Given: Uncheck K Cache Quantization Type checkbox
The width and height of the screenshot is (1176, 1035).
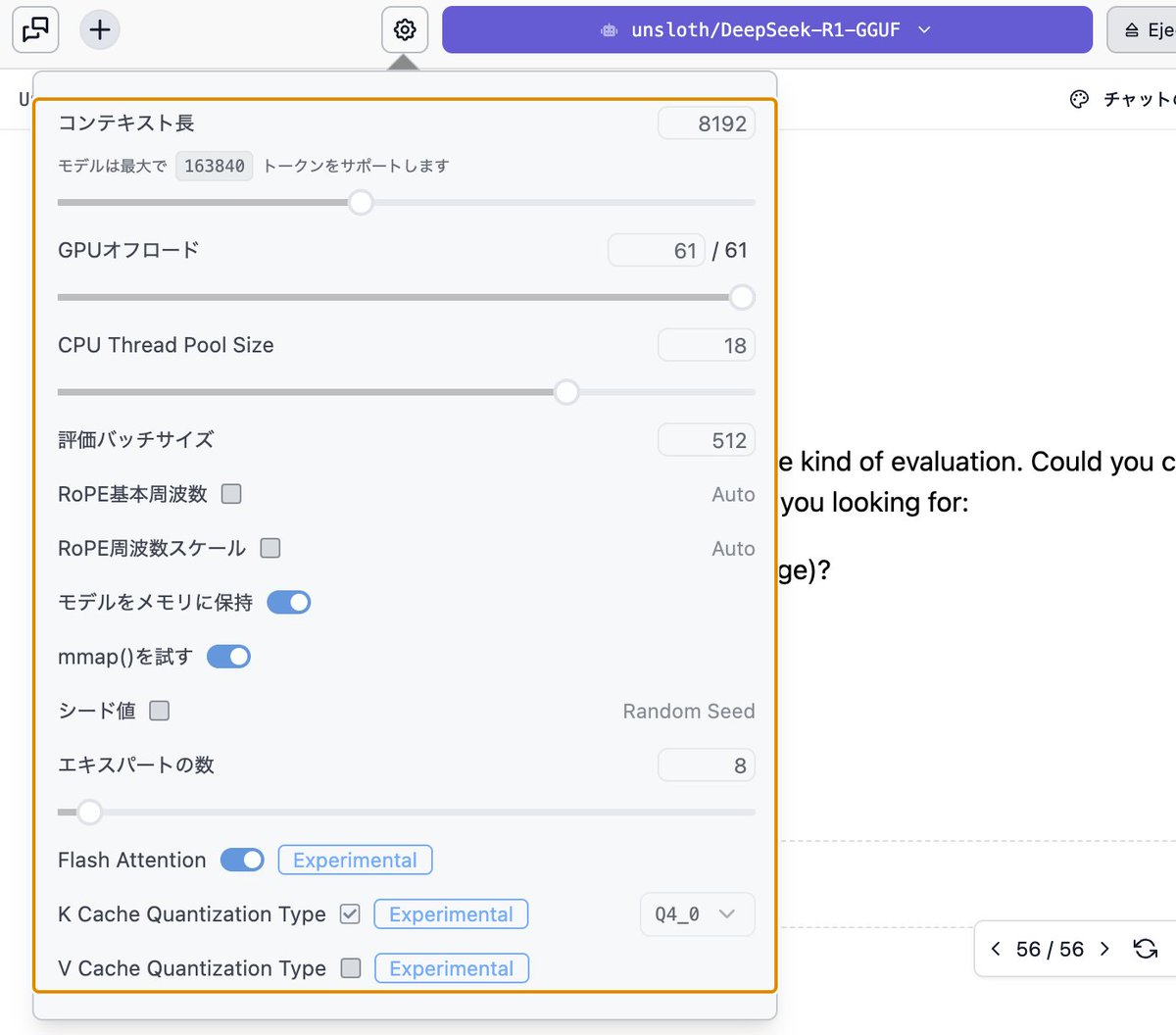Looking at the screenshot, I should (x=350, y=914).
